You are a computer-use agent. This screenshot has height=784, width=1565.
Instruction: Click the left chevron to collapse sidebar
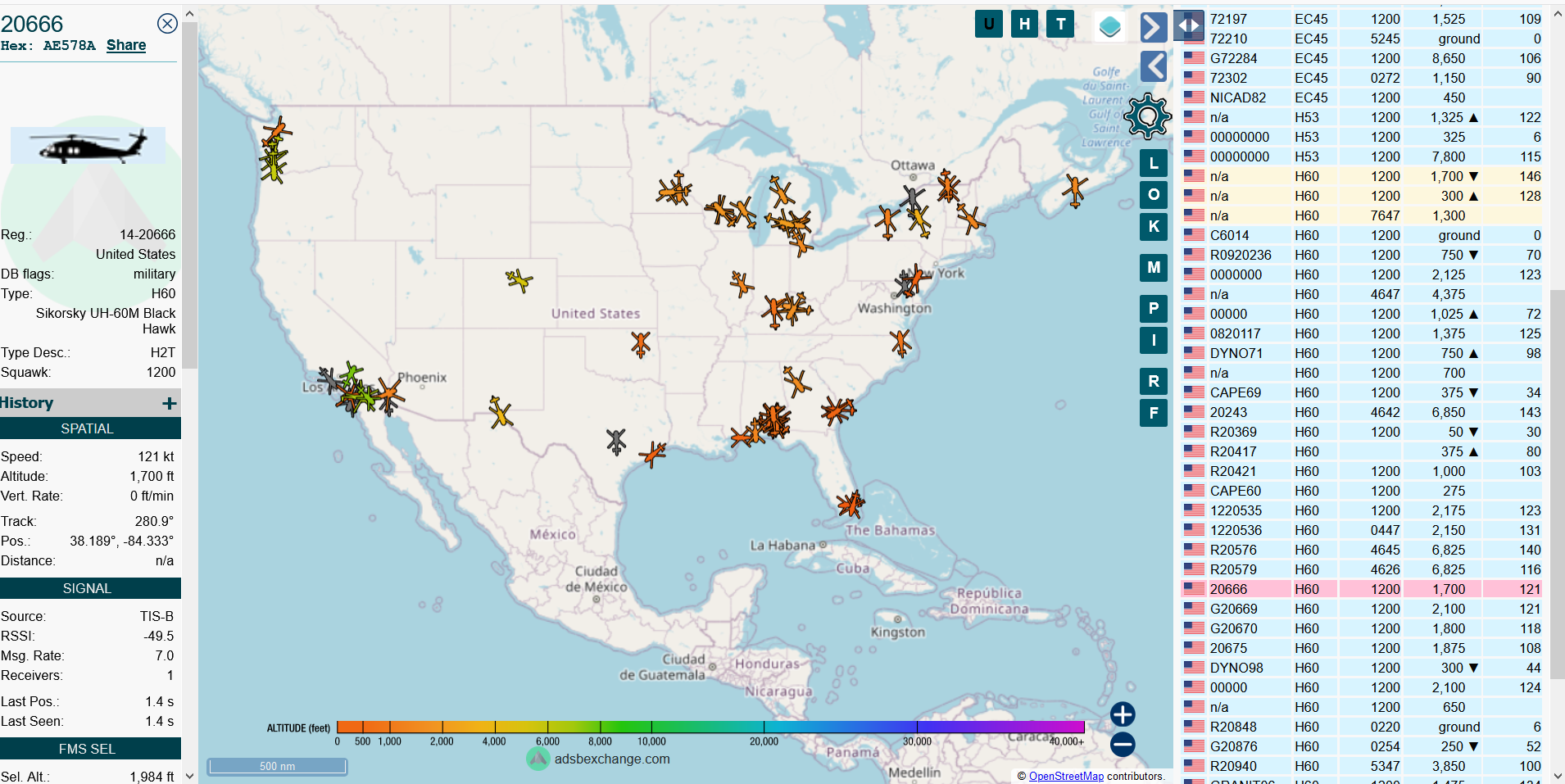(1154, 66)
